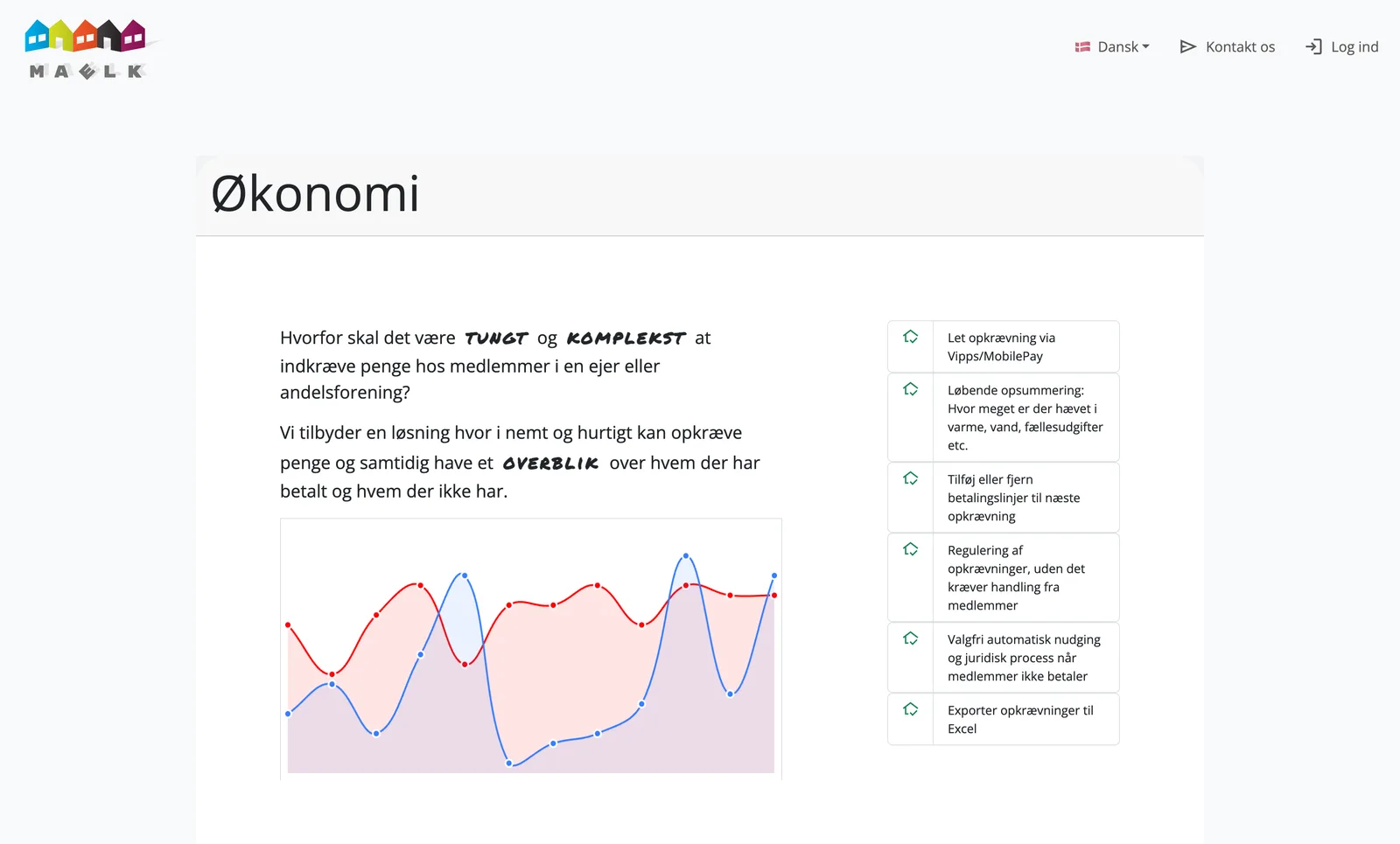The height and width of the screenshot is (844, 1400).
Task: Click house icon beside Løbende opsummering item
Action: pyautogui.click(x=911, y=389)
